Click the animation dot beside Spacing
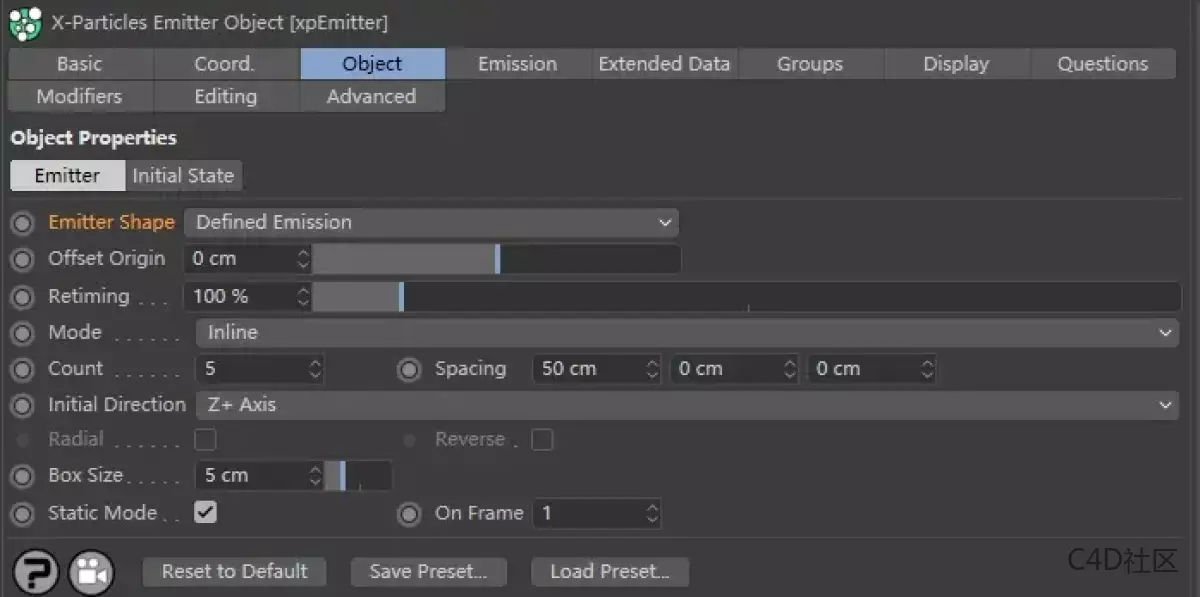The image size is (1200, 597). 409,369
